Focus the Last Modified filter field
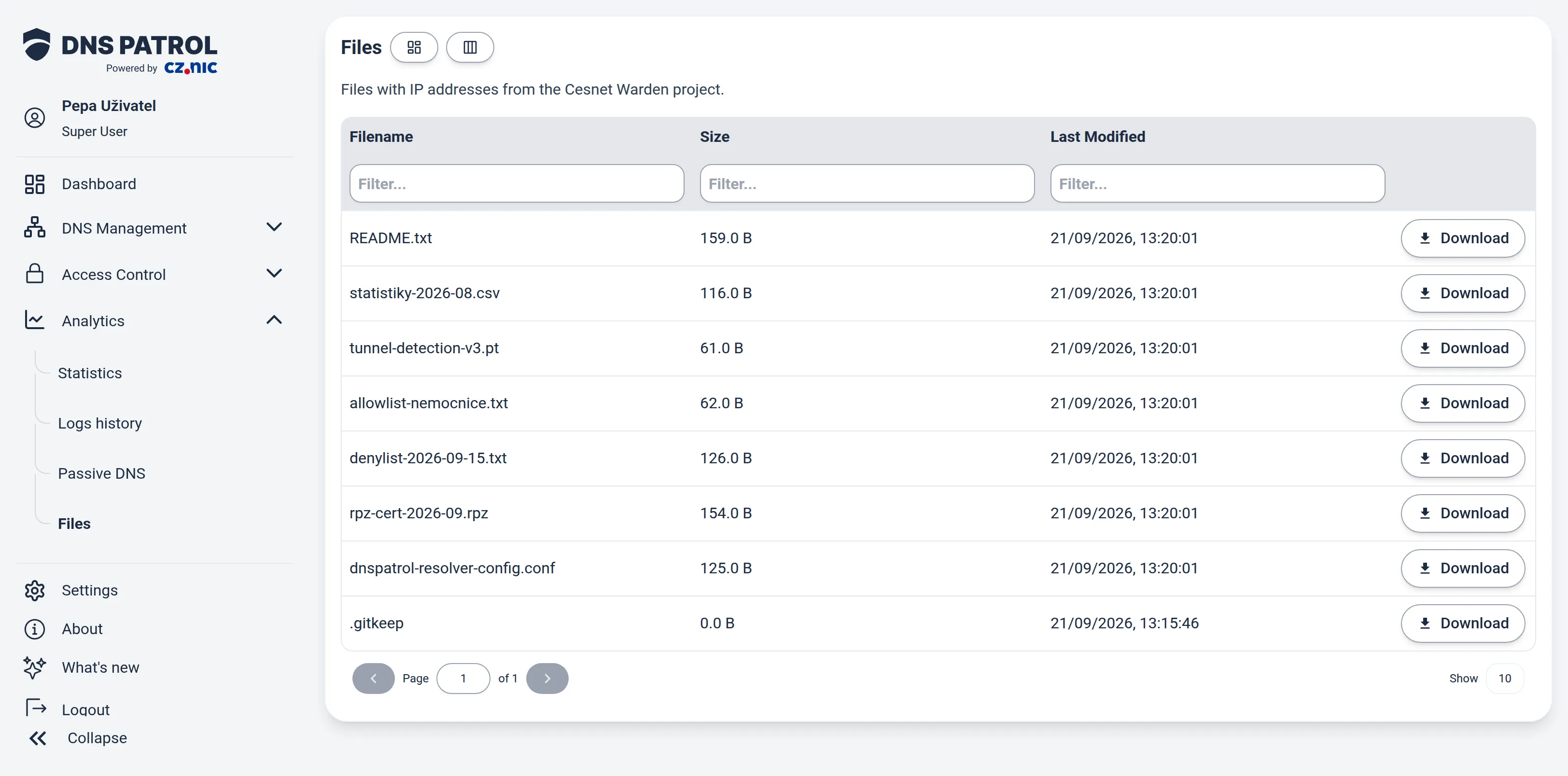This screenshot has width=1568, height=776. click(1218, 183)
